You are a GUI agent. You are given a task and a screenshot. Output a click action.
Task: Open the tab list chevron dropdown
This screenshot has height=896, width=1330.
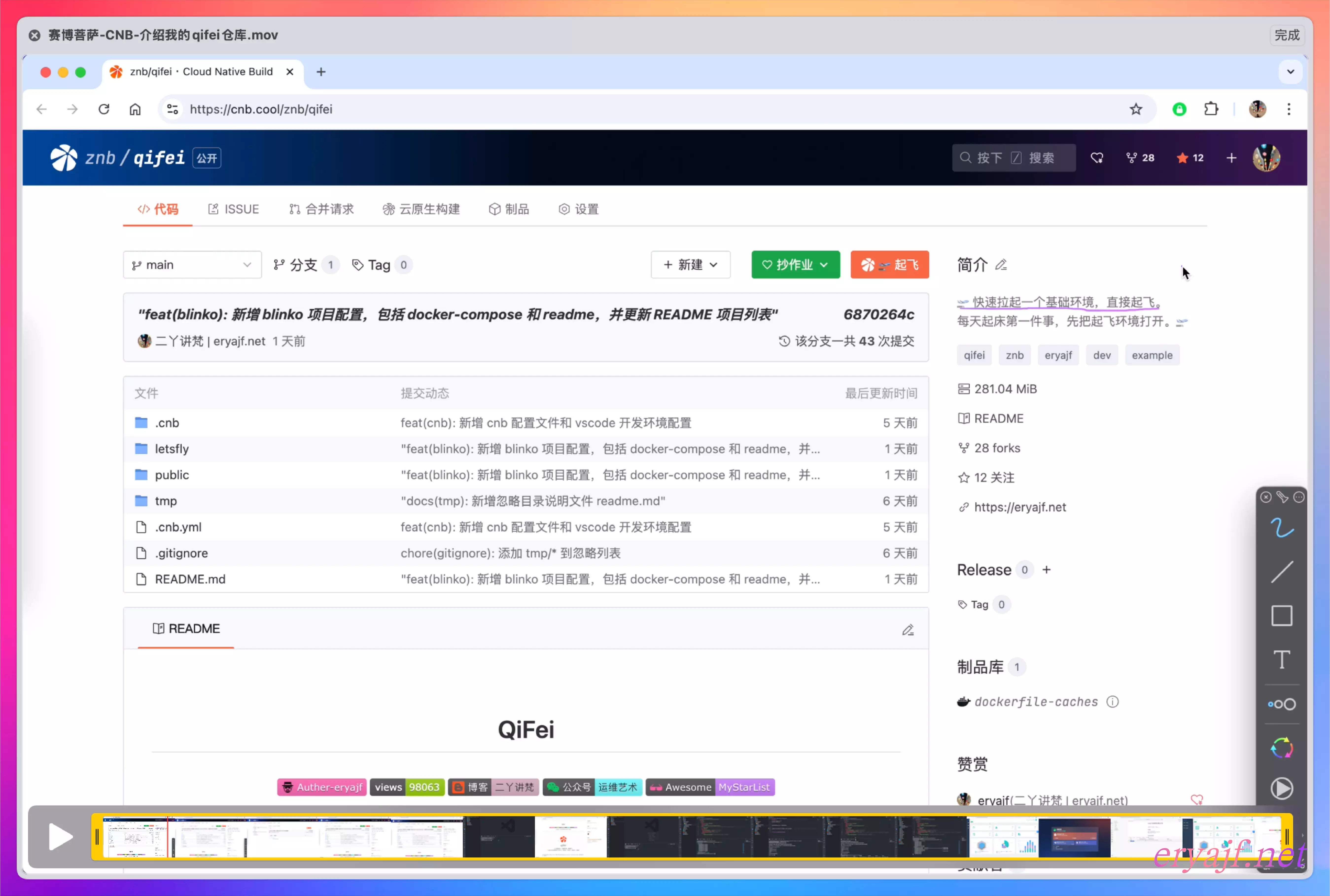[x=1290, y=71]
